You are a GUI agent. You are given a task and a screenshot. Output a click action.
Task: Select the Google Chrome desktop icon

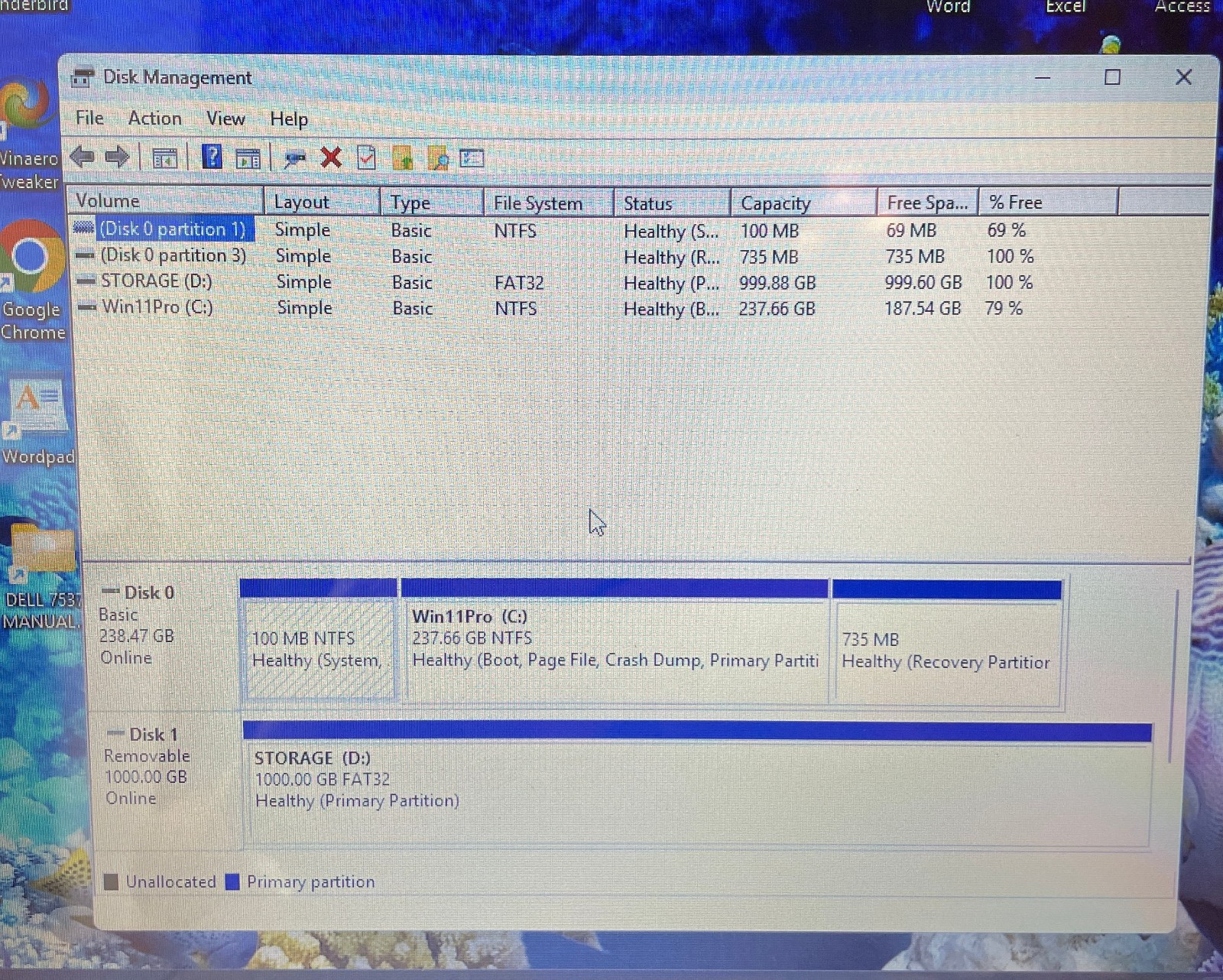click(x=31, y=281)
